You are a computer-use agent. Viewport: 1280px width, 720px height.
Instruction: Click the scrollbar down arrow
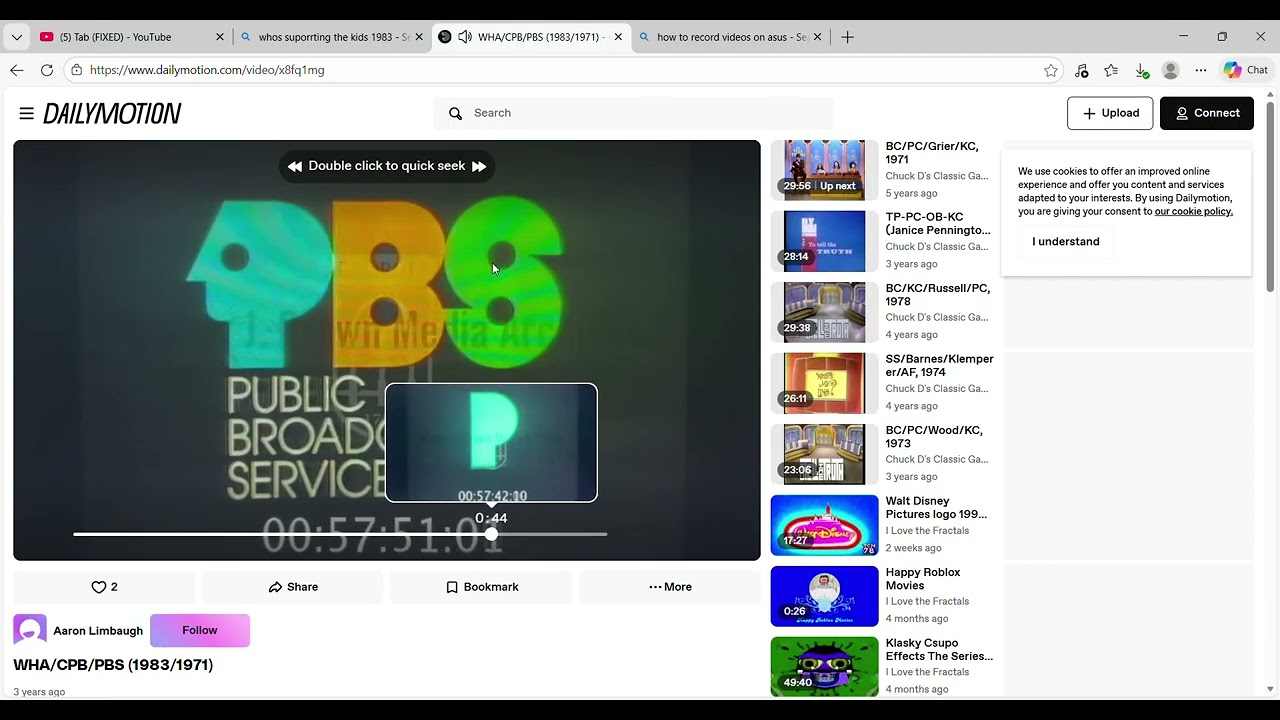[1271, 689]
